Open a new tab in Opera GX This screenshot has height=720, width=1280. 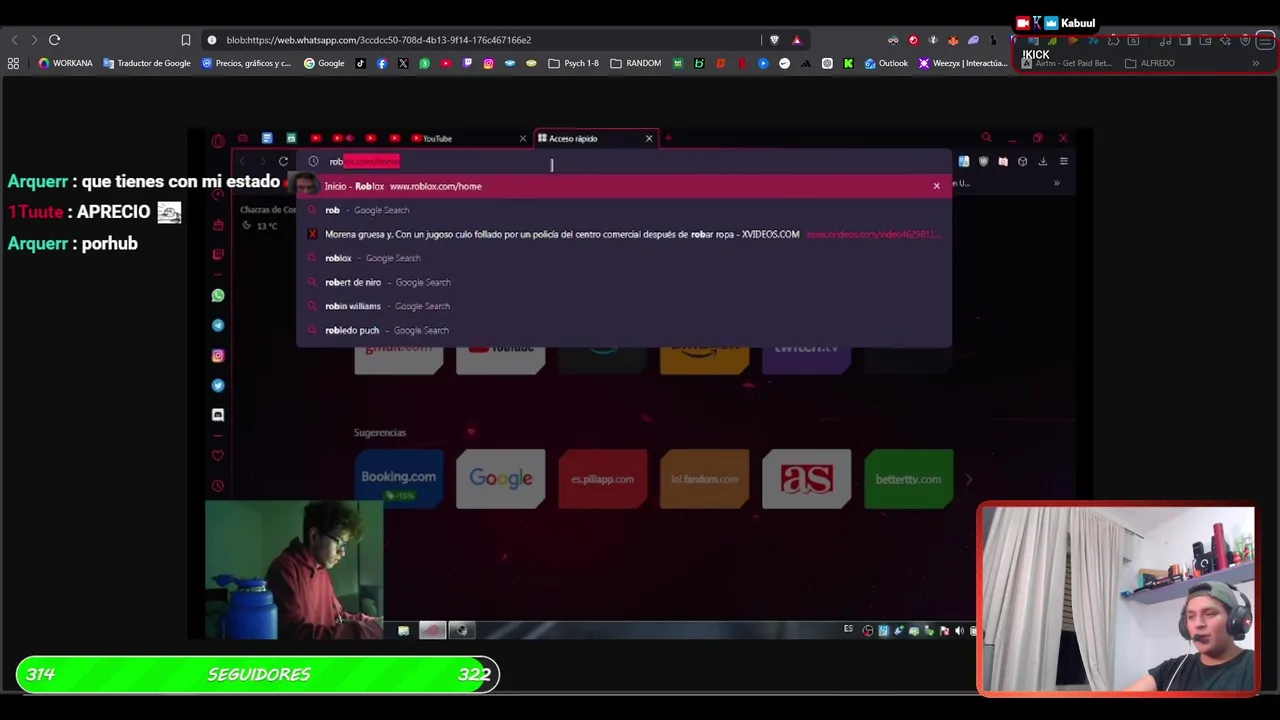[x=668, y=138]
